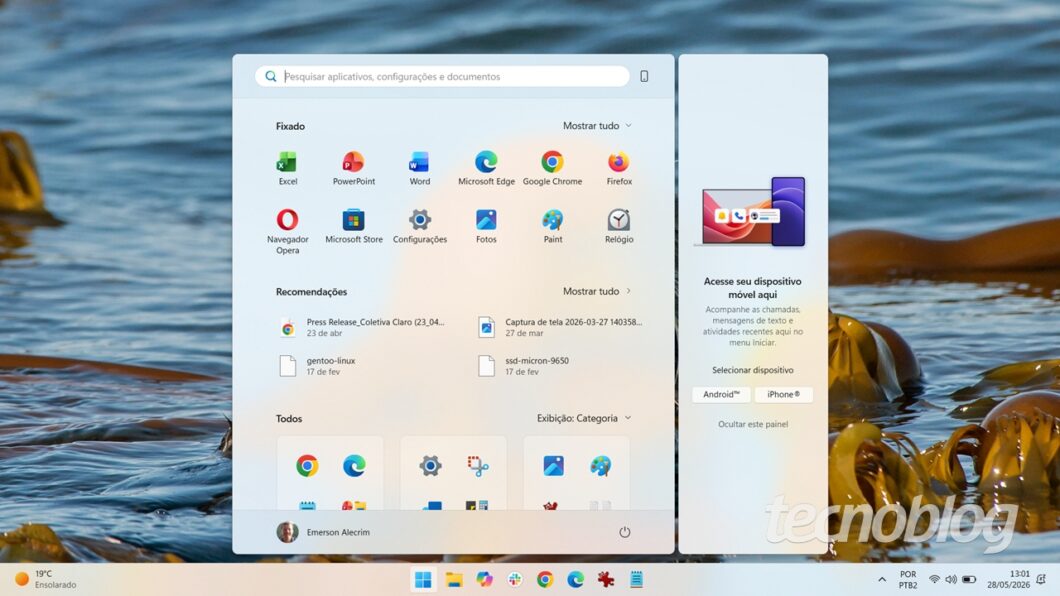
Task: Open the 13:01 clock and date flyout
Action: coord(1008,580)
